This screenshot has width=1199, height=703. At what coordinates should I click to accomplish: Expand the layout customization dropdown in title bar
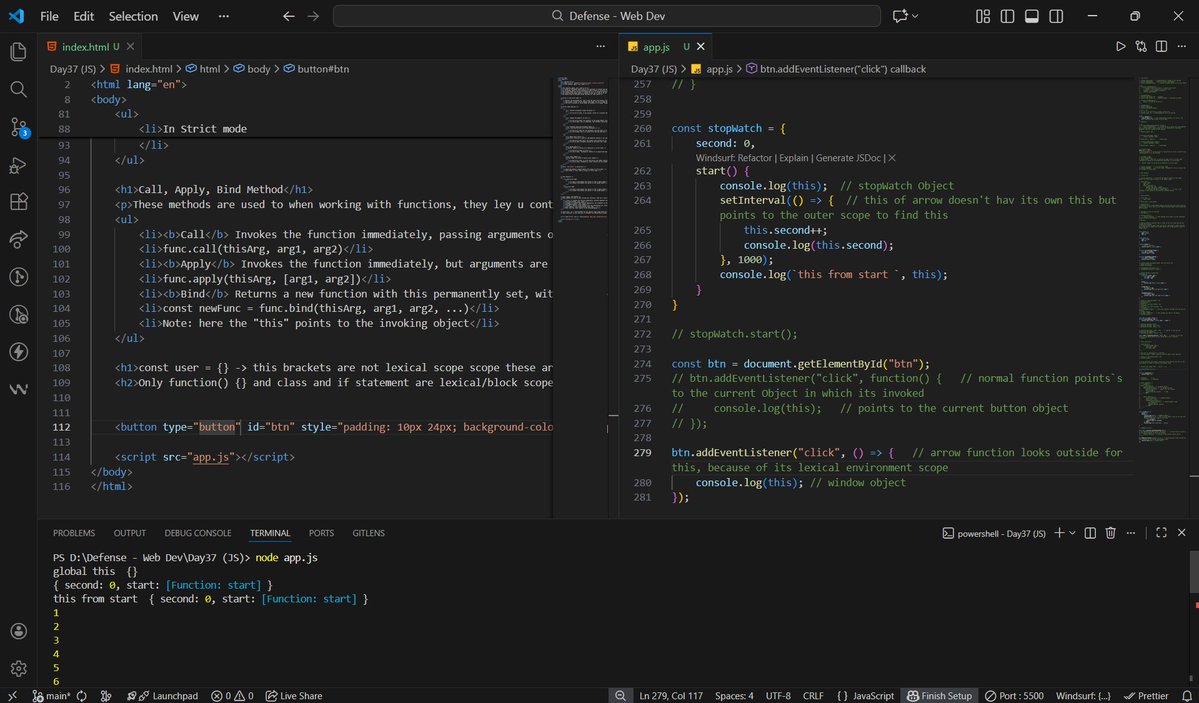click(983, 16)
